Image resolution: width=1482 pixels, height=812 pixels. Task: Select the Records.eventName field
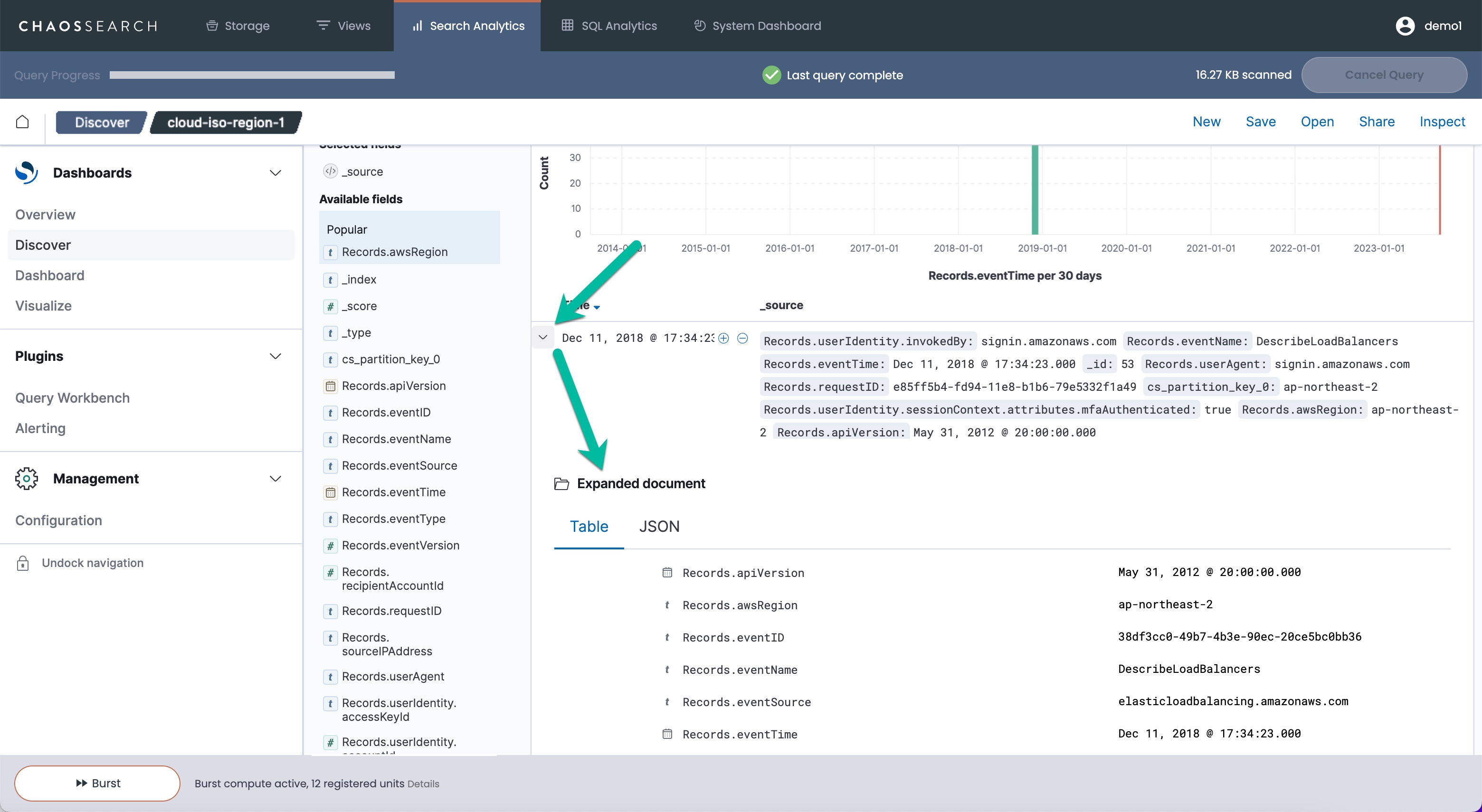pos(397,439)
